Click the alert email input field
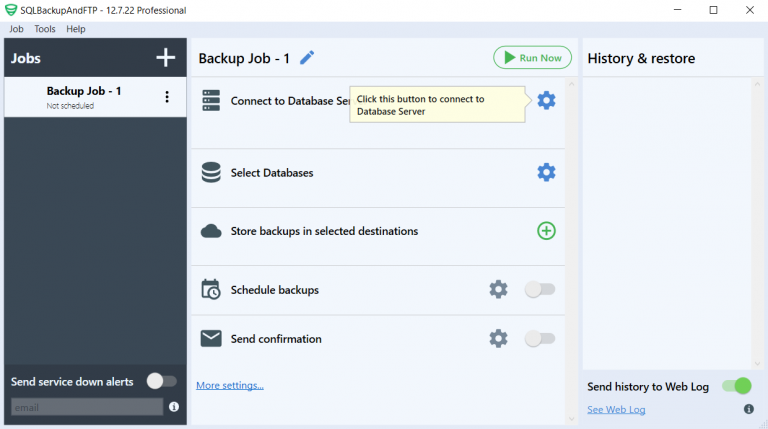768x429 pixels. pos(87,407)
